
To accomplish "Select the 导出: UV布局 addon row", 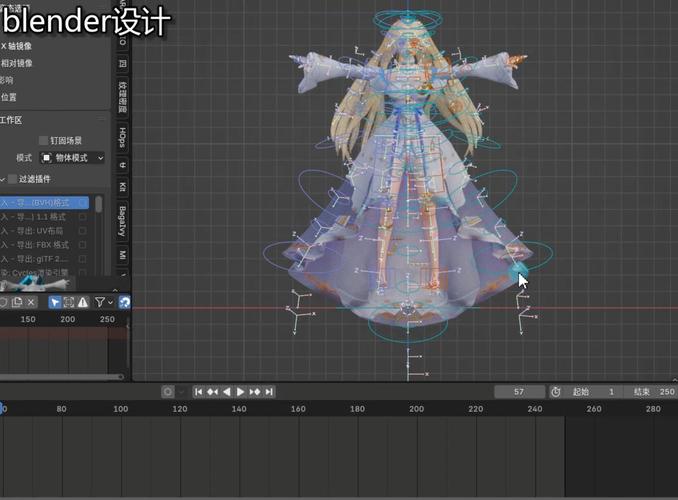I will click(x=45, y=231).
